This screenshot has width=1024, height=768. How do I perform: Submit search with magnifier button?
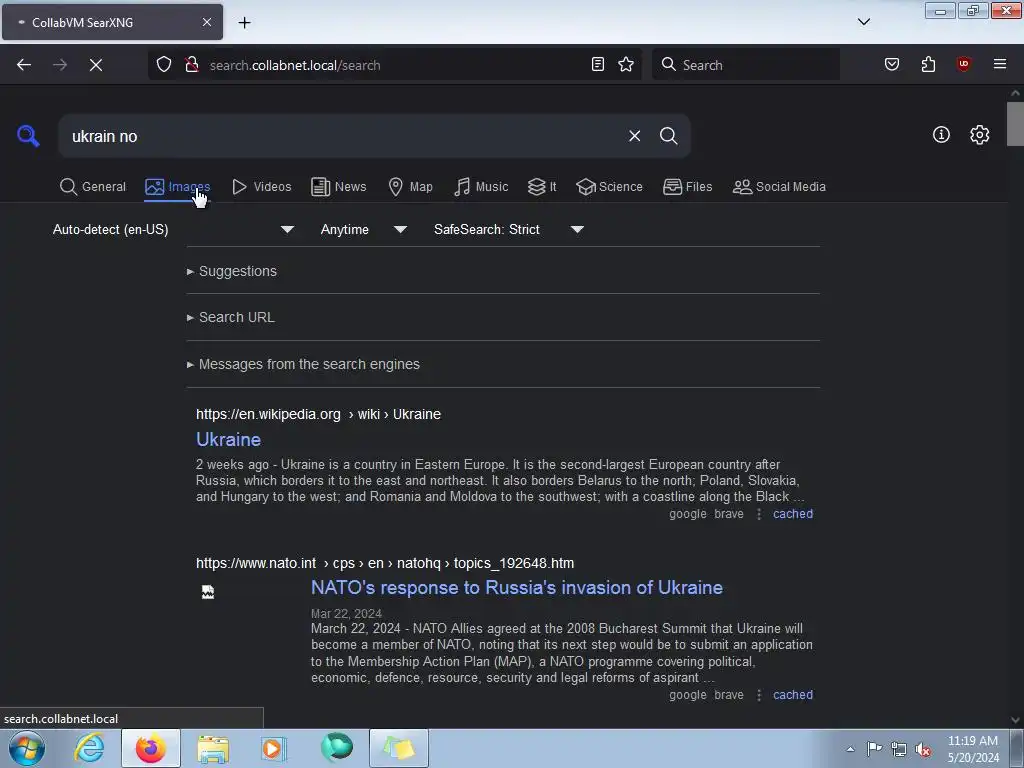click(x=668, y=136)
